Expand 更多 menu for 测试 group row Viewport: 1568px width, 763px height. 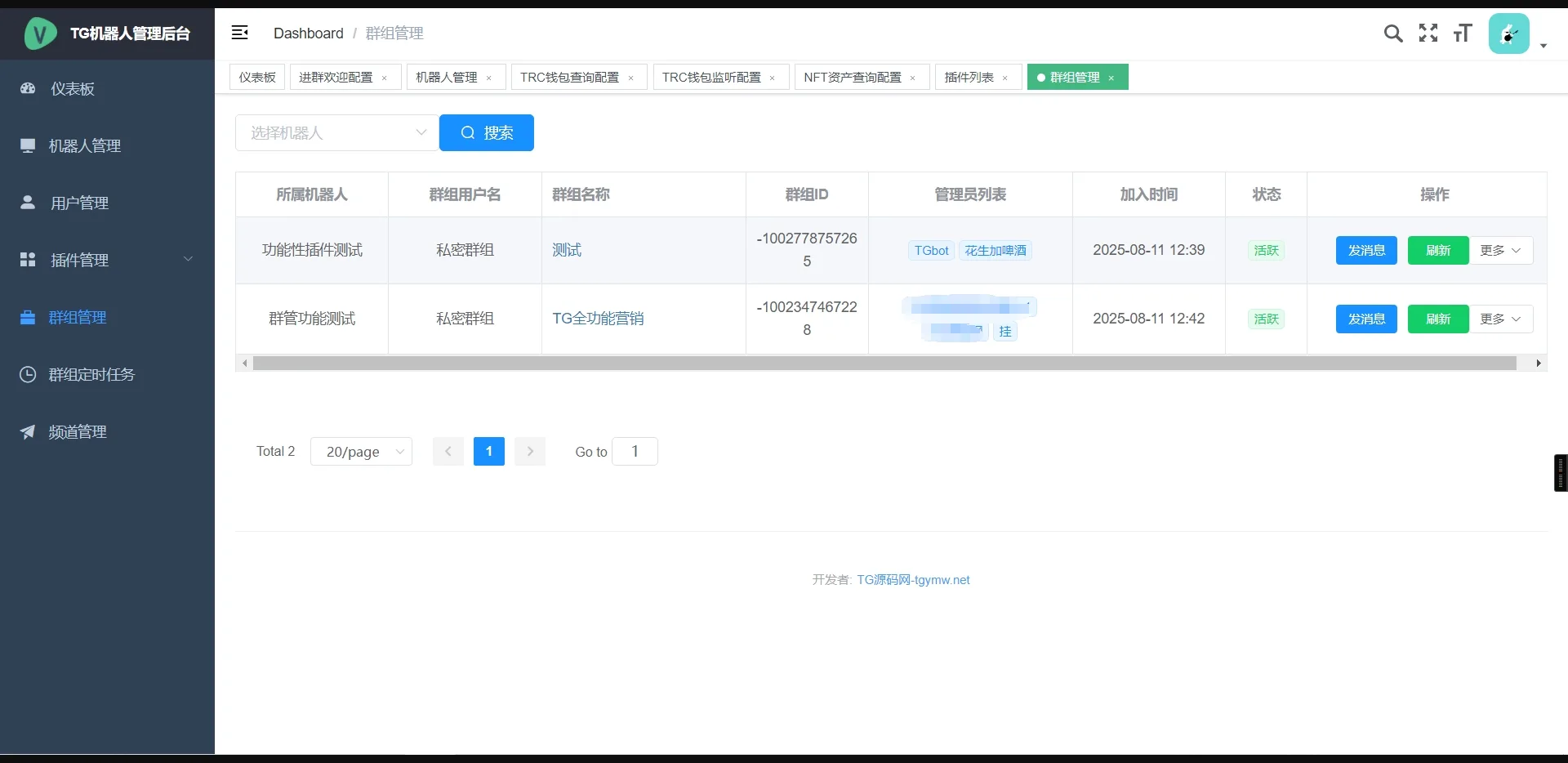pyautogui.click(x=1500, y=251)
